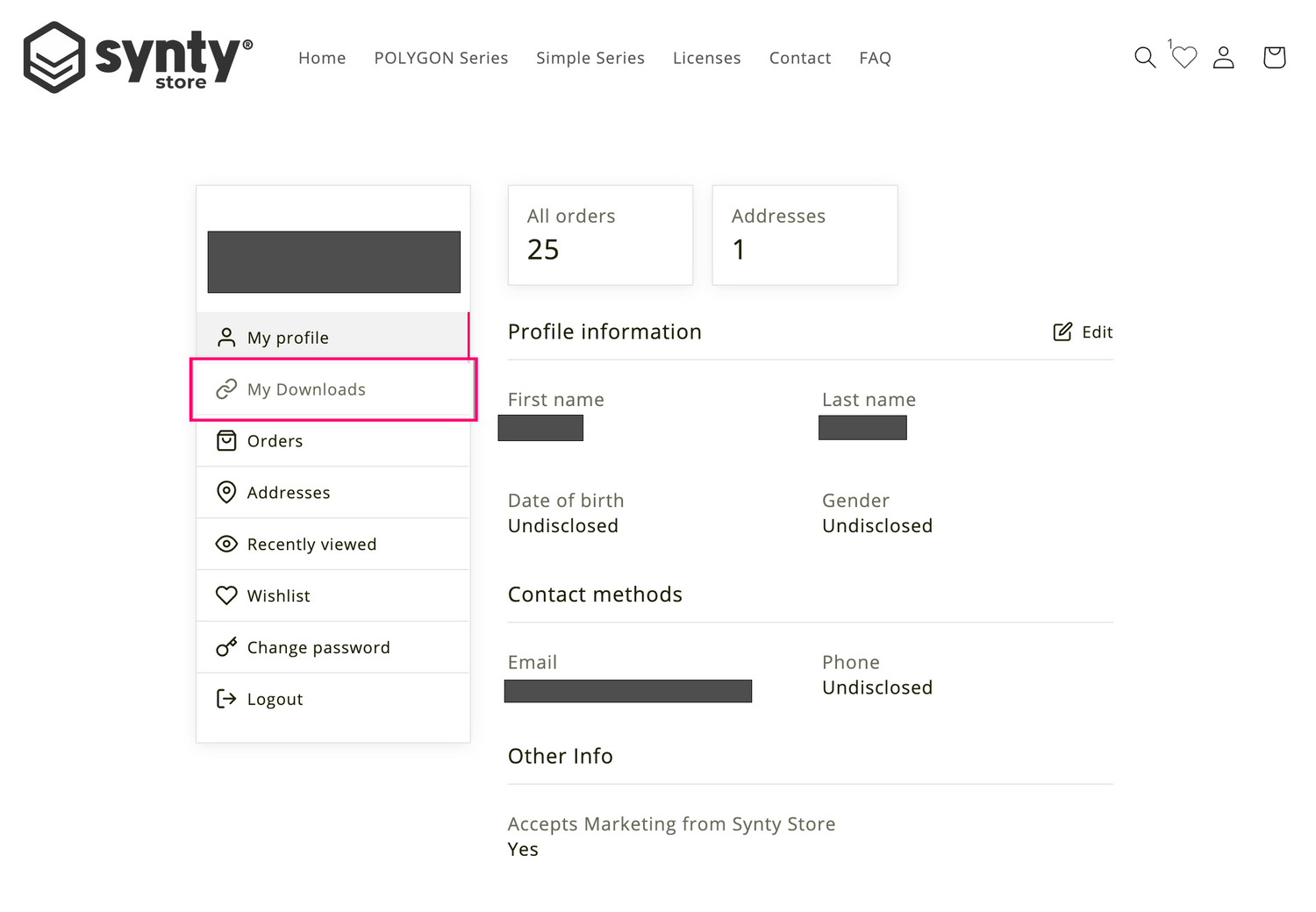Open the All orders summary card
This screenshot has height=912, width=1316.
tap(600, 235)
